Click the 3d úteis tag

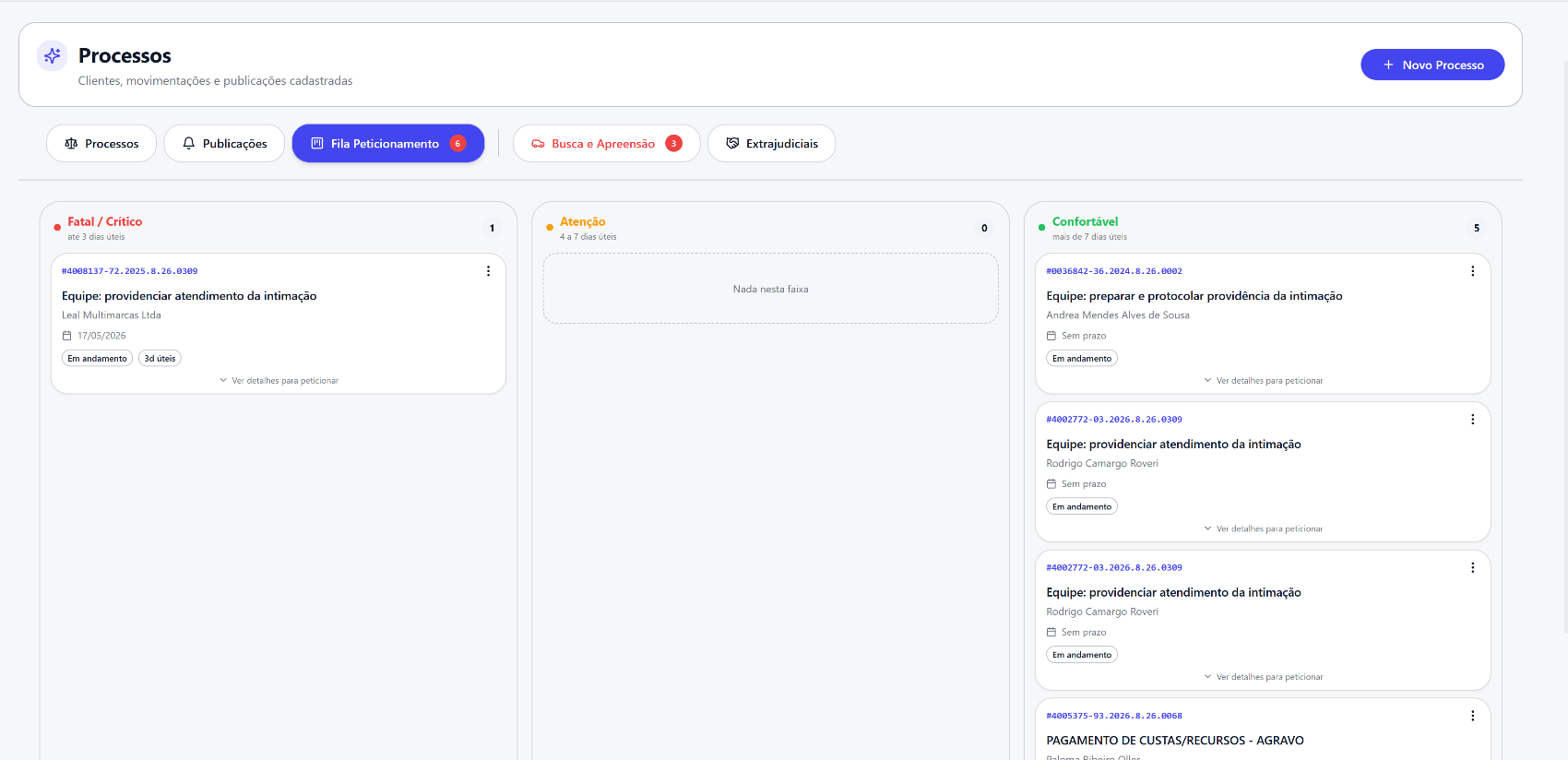pos(160,358)
